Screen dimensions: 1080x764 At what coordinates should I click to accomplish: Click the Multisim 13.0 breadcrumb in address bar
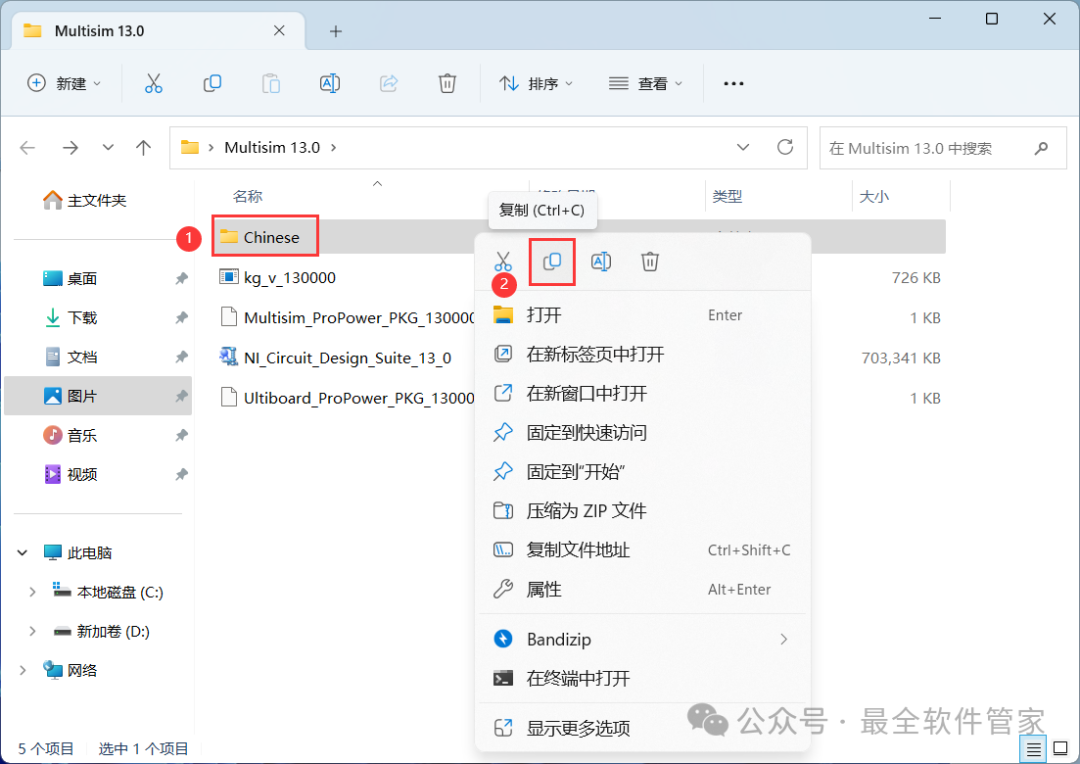pyautogui.click(x=272, y=147)
